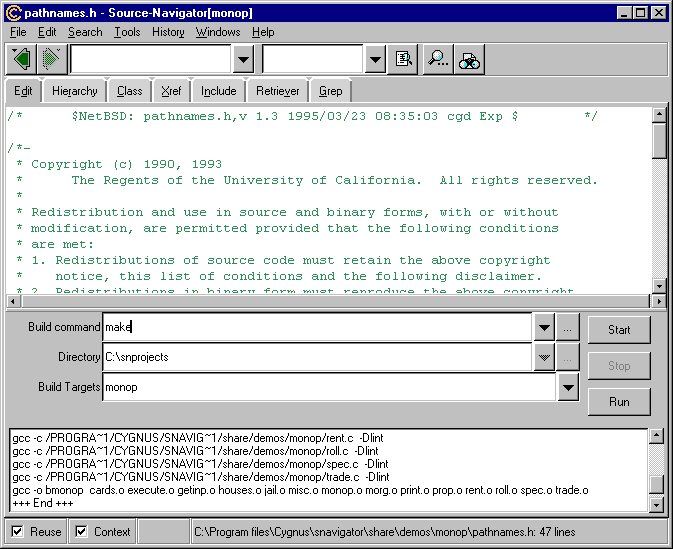Open the Tools menu
673x549 pixels.
point(127,32)
